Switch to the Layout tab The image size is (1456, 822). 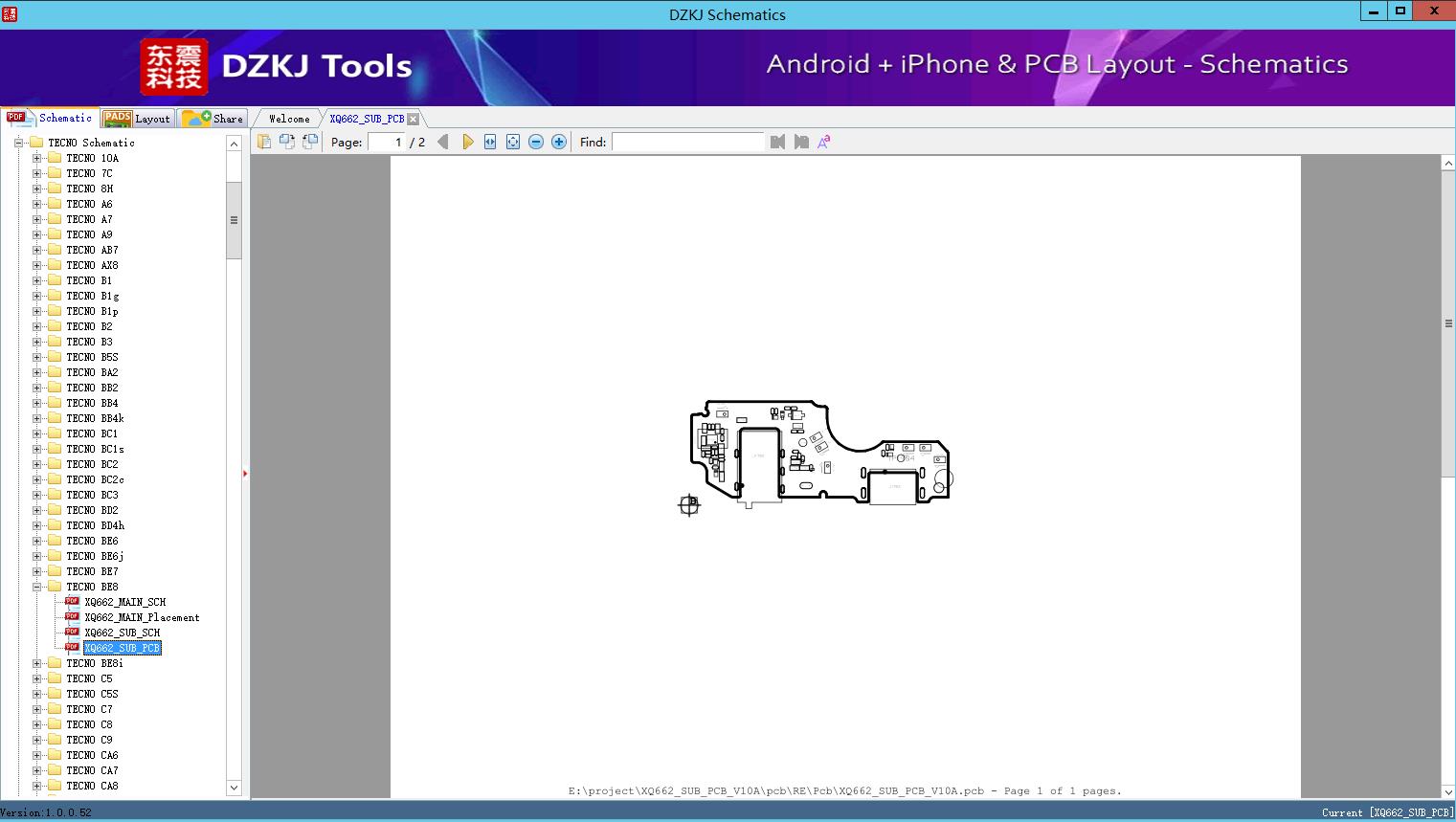coord(137,119)
